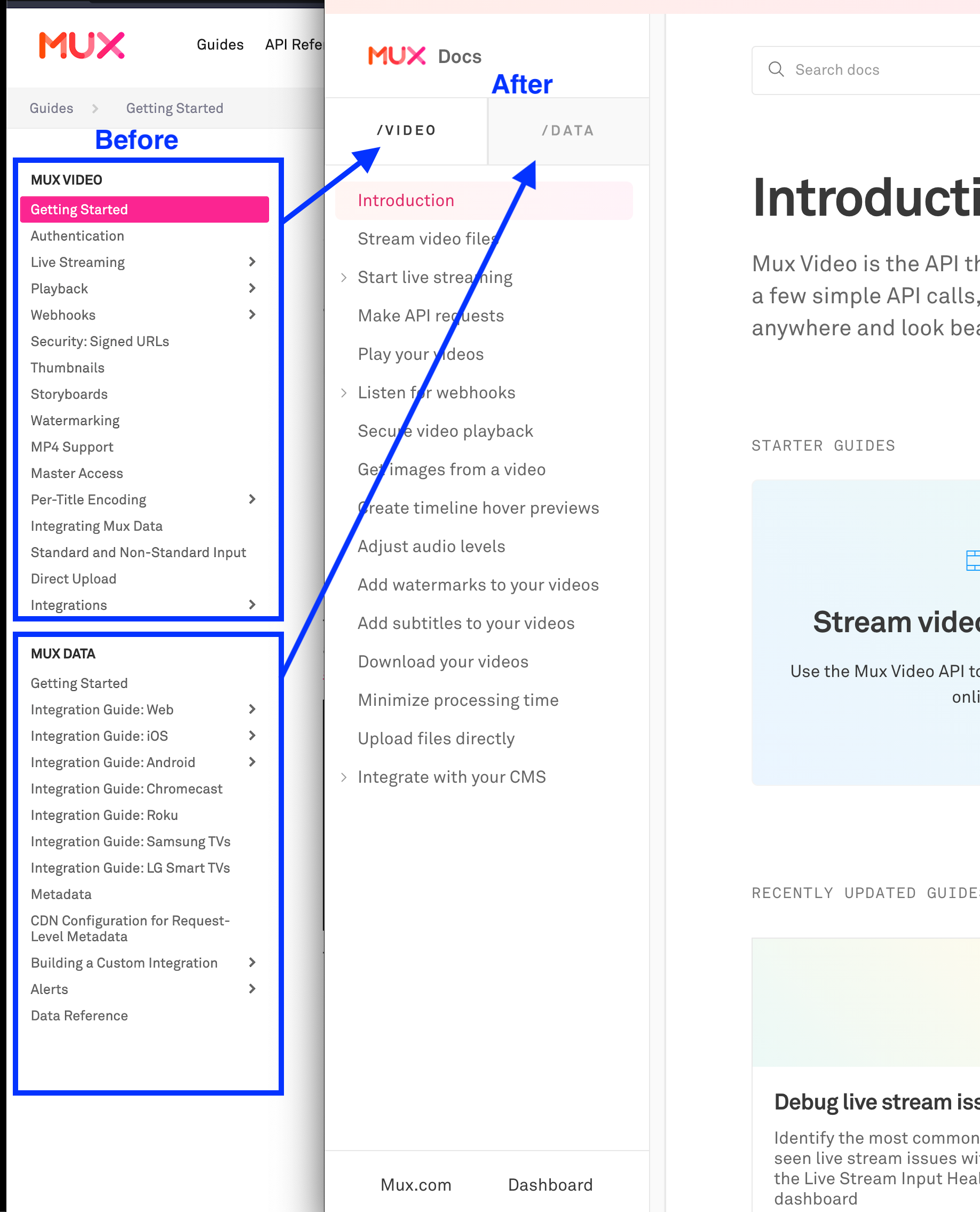The width and height of the screenshot is (980, 1212).
Task: Click the Mux.com footer link
Action: (416, 1184)
